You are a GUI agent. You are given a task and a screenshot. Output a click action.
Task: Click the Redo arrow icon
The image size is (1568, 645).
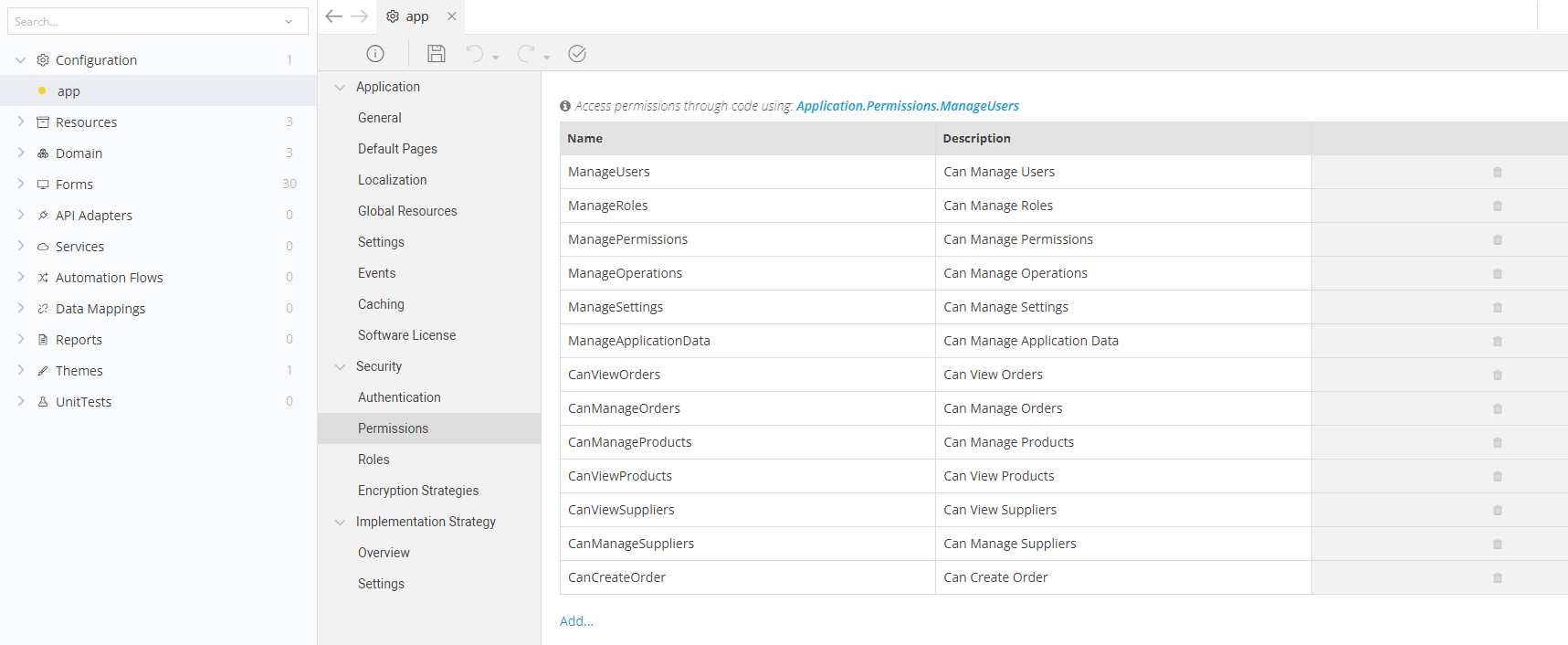(x=526, y=54)
